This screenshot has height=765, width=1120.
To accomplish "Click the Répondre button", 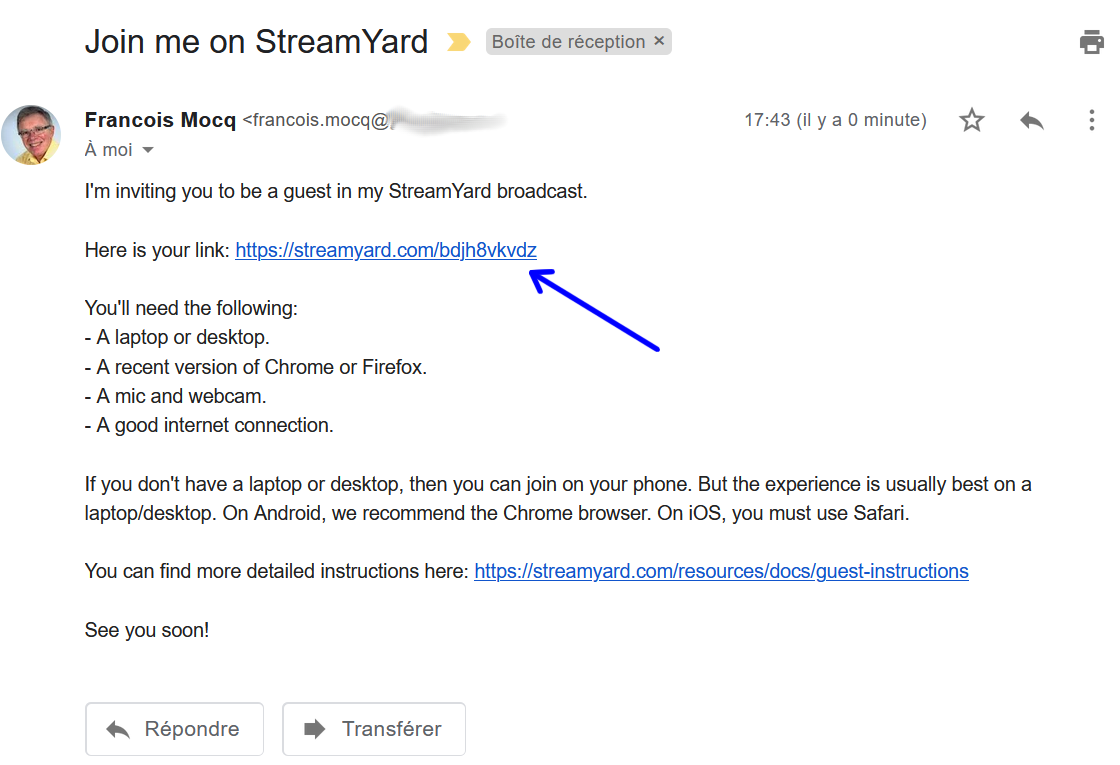I will point(174,729).
